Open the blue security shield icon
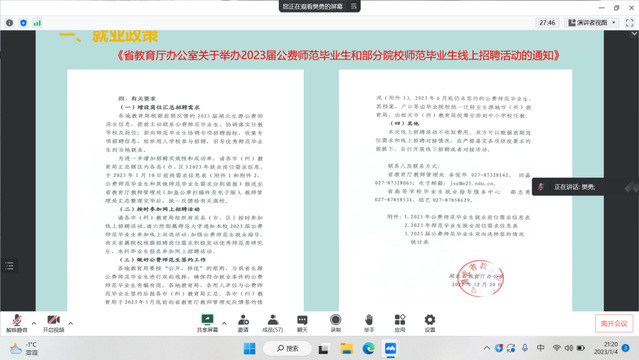The width and height of the screenshot is (639, 360). 23,23
